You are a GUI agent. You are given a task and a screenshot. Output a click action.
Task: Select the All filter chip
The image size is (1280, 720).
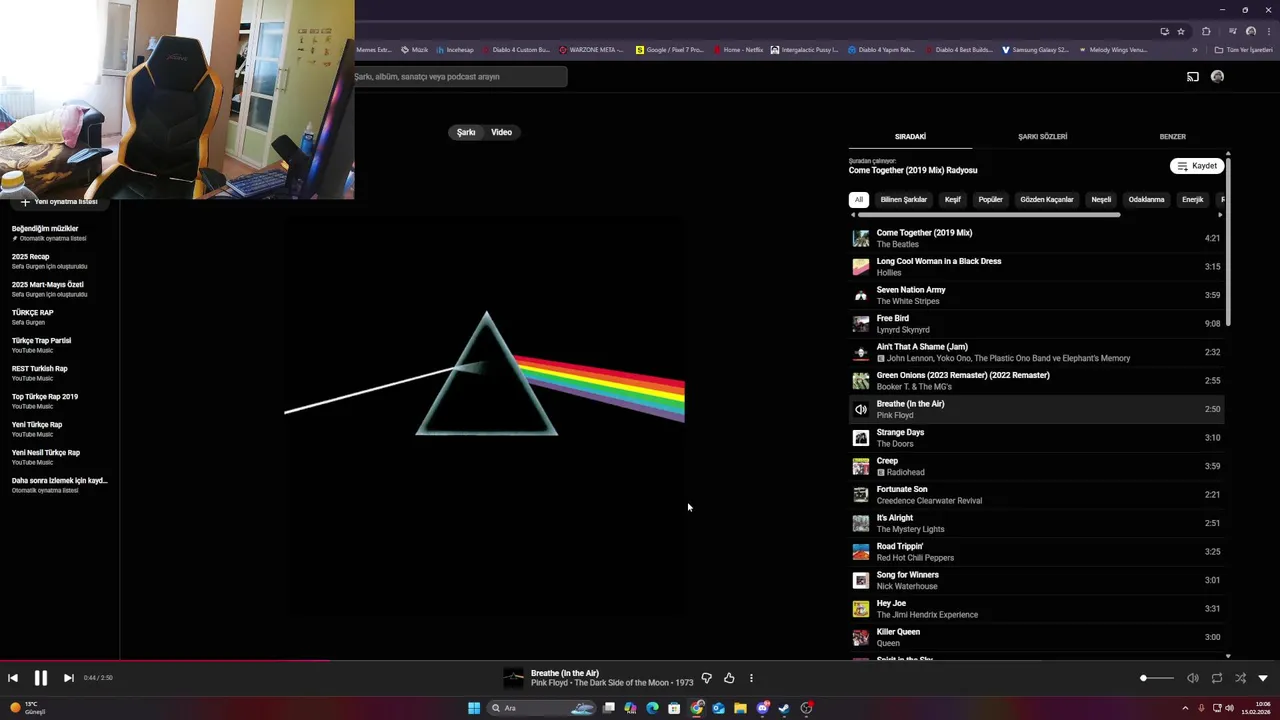point(858,200)
